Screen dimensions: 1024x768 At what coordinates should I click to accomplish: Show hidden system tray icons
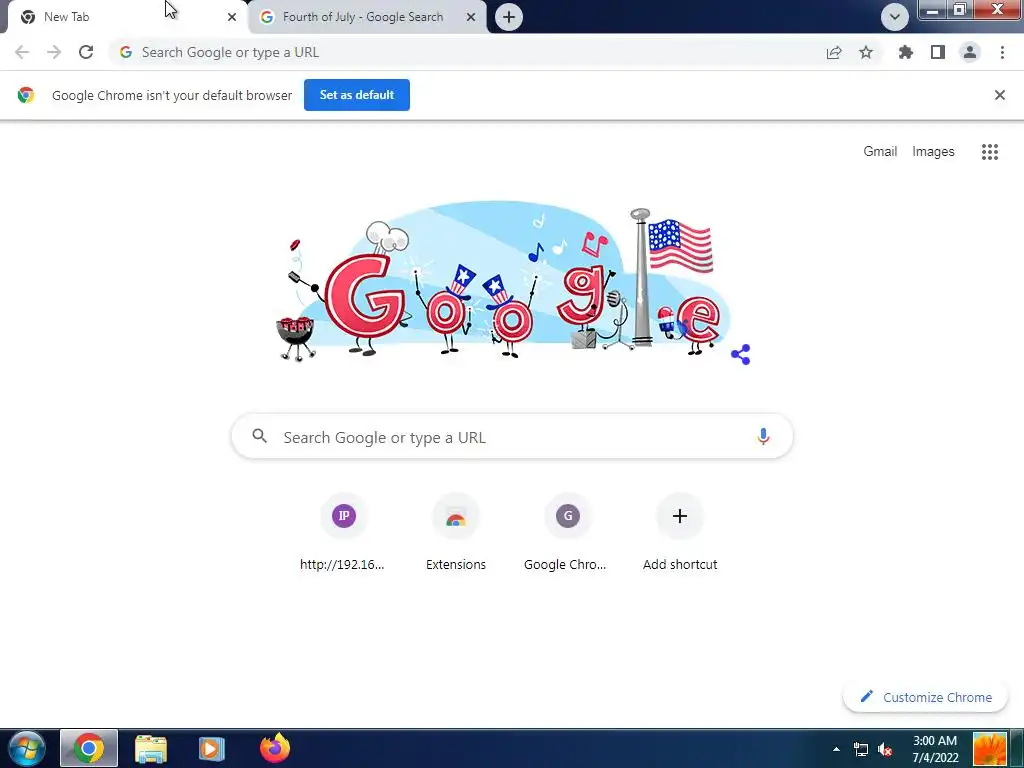coord(836,749)
